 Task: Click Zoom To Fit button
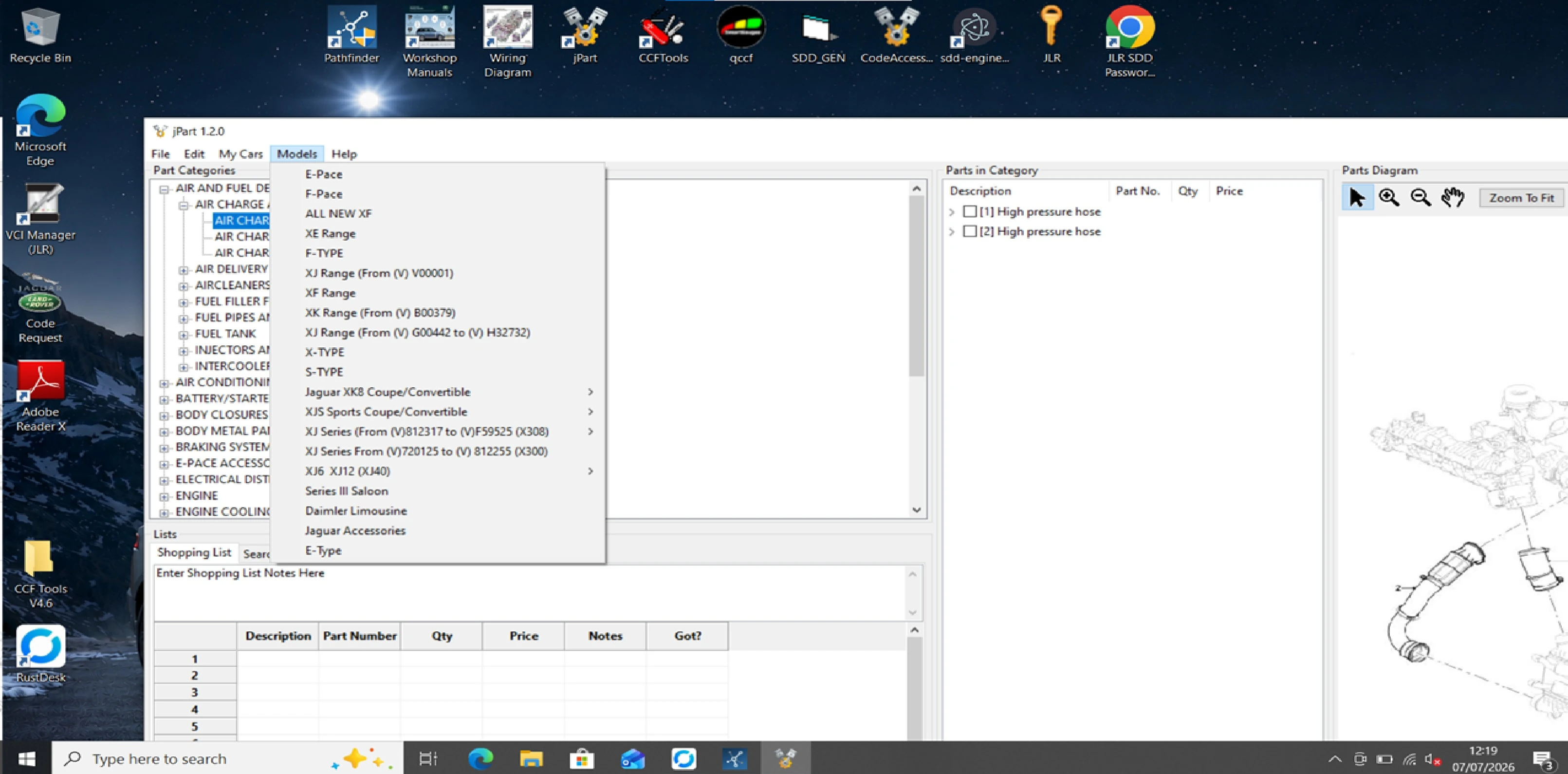pyautogui.click(x=1521, y=197)
